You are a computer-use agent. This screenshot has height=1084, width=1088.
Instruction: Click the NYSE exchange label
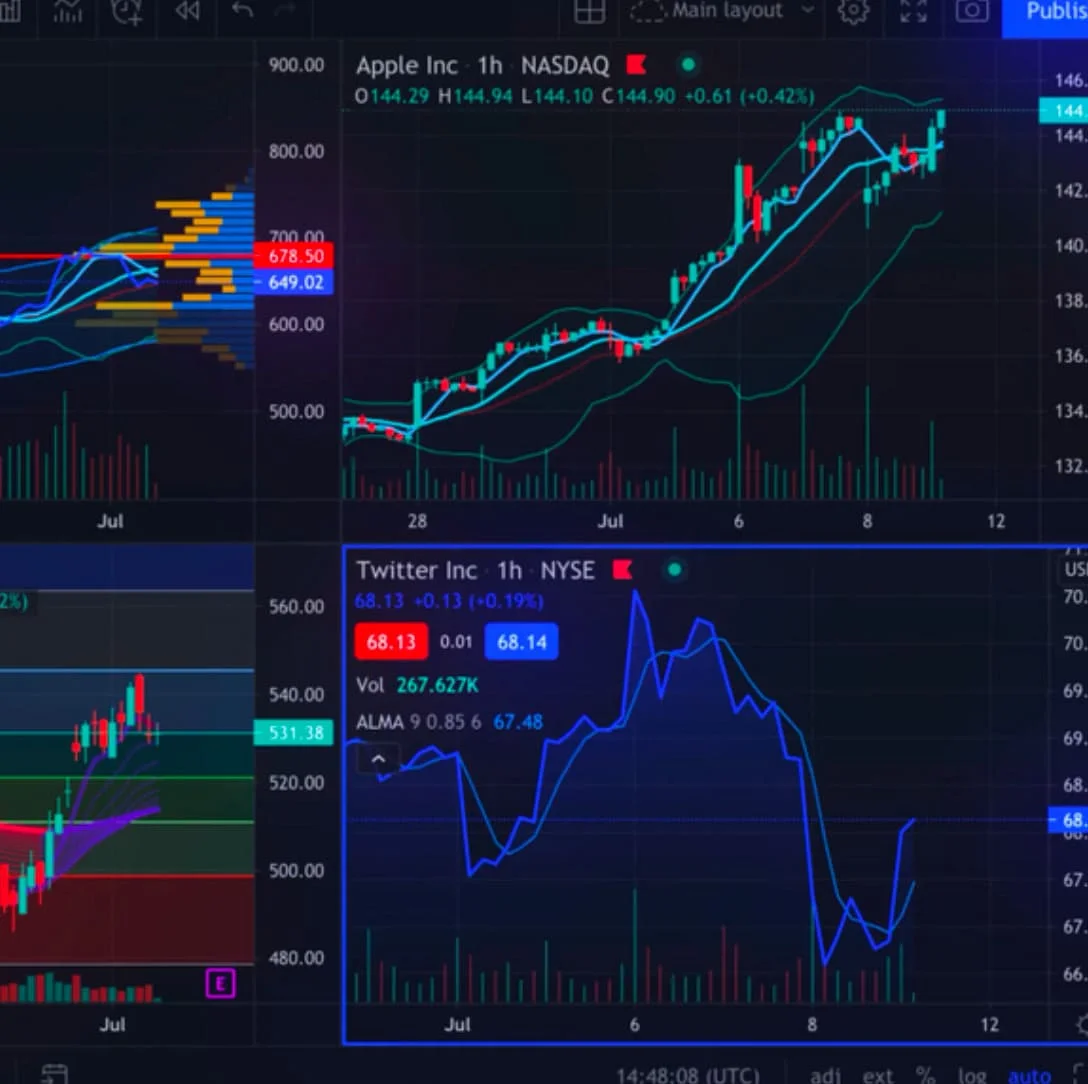point(567,570)
